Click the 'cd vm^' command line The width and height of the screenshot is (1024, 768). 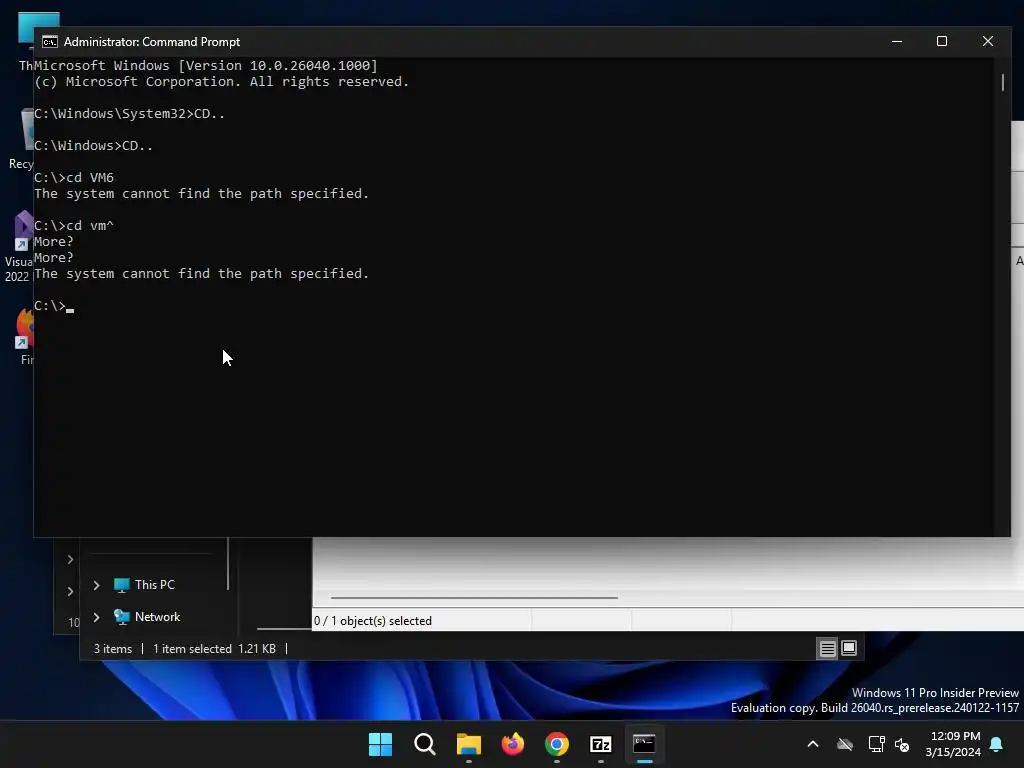pos(74,225)
